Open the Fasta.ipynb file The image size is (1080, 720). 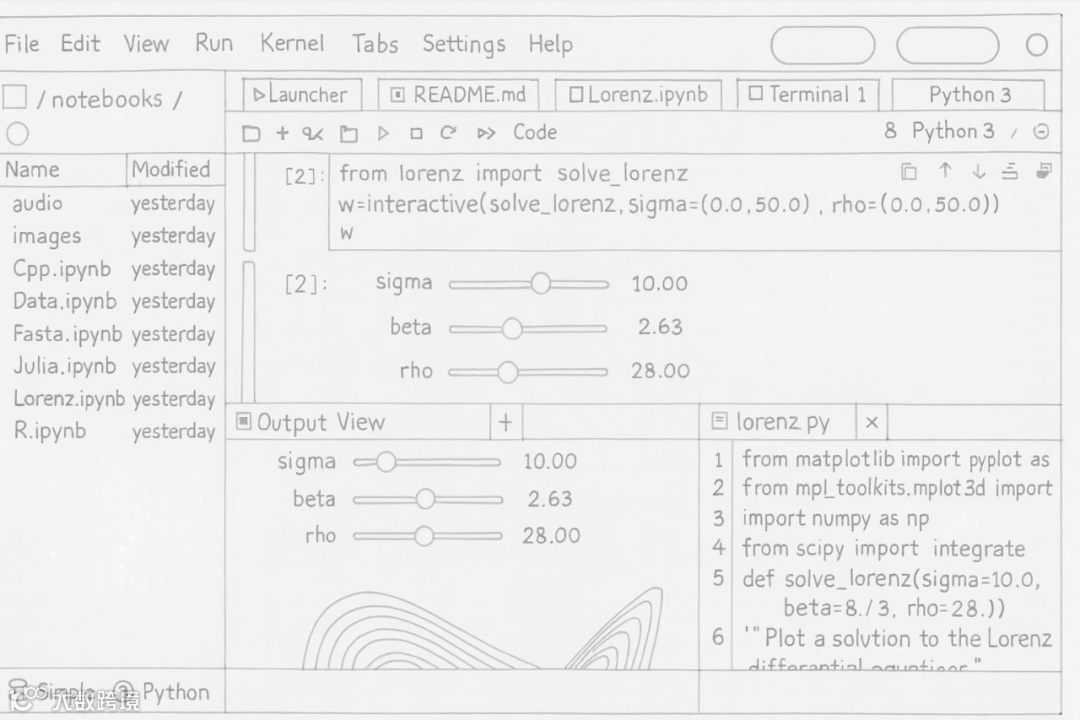113,334
